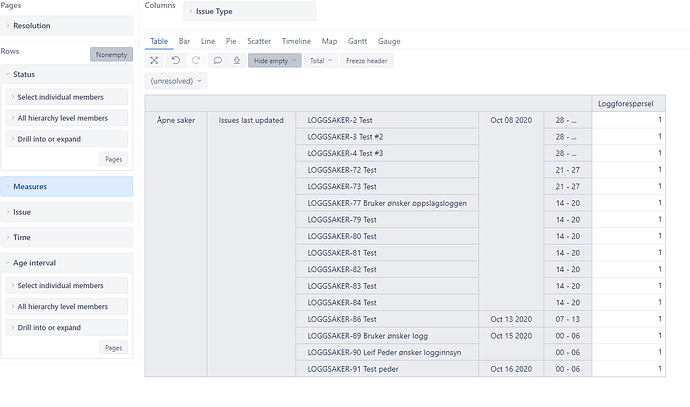
Task: Select row LOGGSAKER-83 Test
Action: (387, 286)
